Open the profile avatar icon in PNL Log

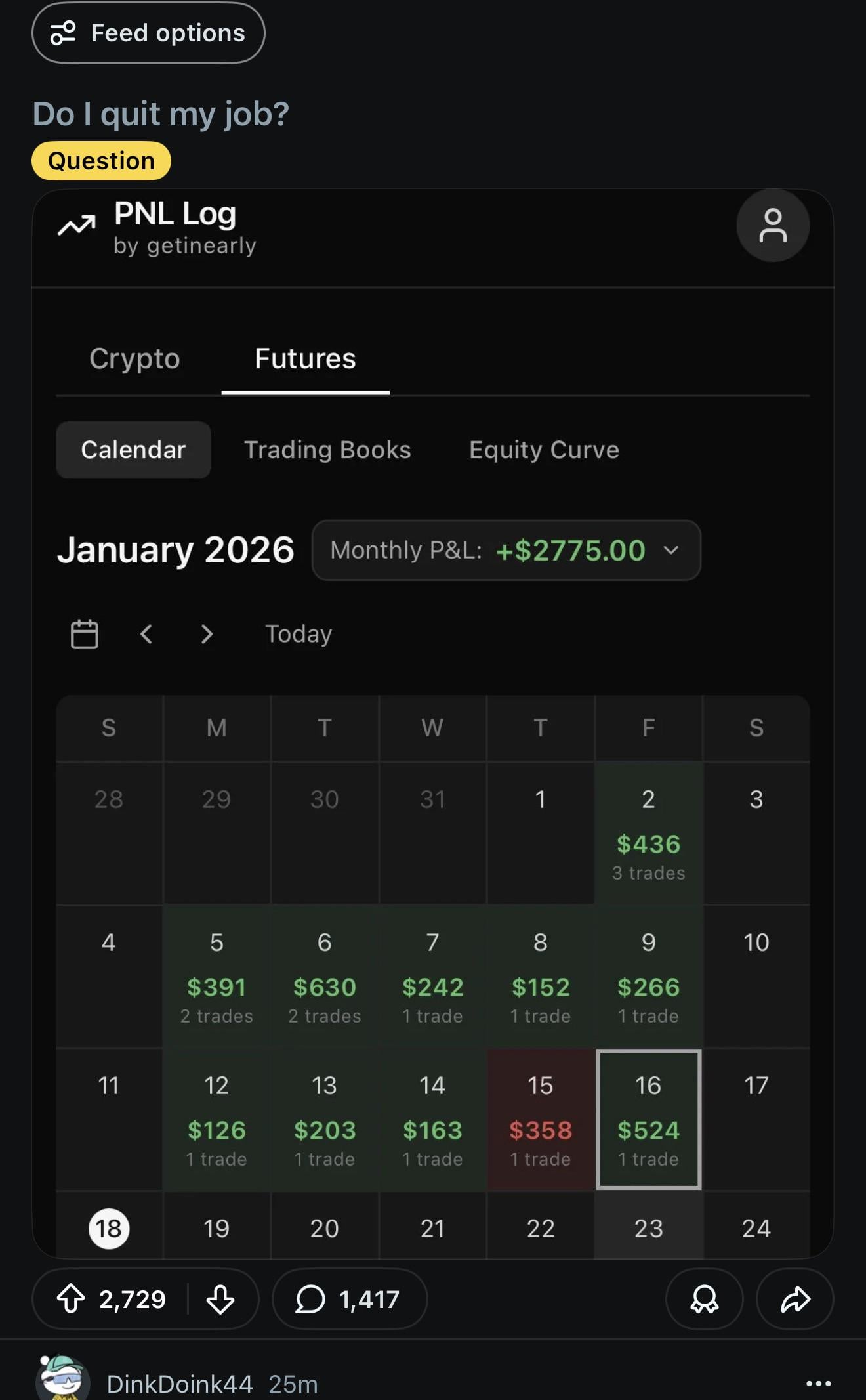(773, 226)
